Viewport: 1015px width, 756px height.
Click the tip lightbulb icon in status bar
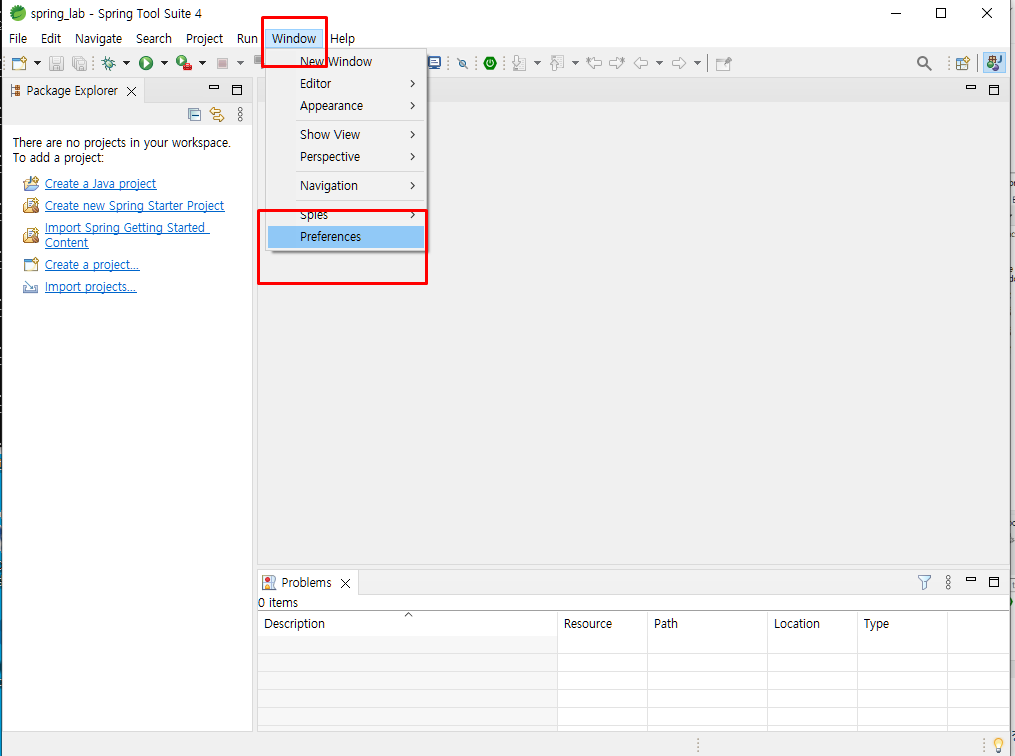[998, 744]
